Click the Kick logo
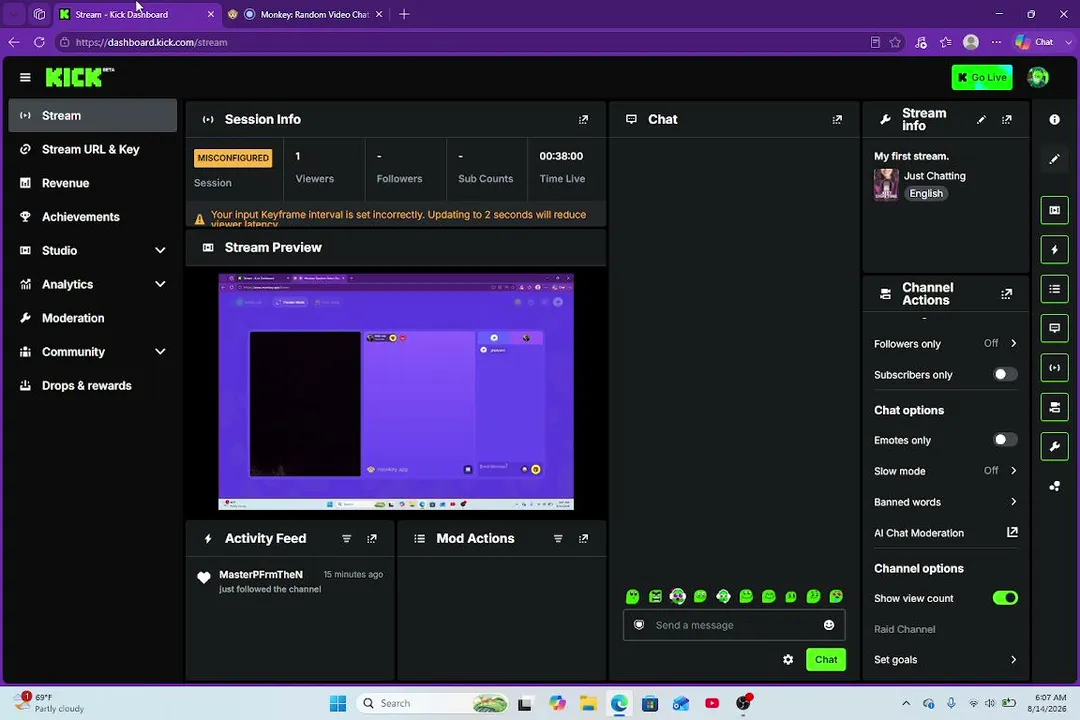 tap(79, 77)
